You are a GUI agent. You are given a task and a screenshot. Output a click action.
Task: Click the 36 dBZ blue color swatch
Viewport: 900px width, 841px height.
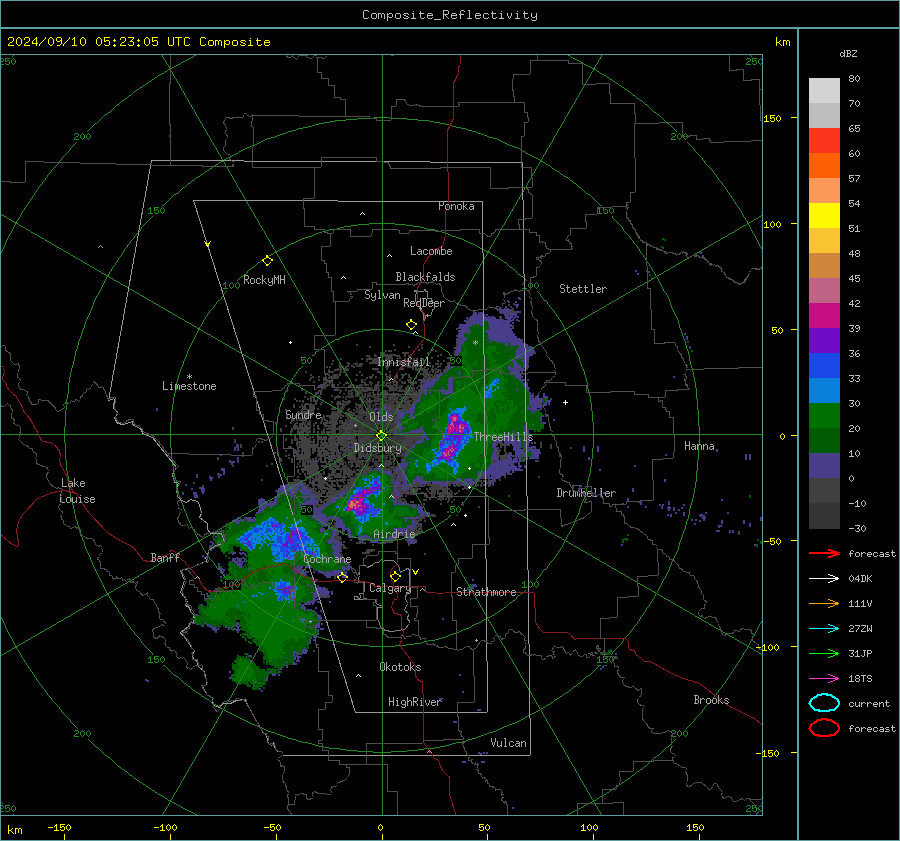point(824,365)
